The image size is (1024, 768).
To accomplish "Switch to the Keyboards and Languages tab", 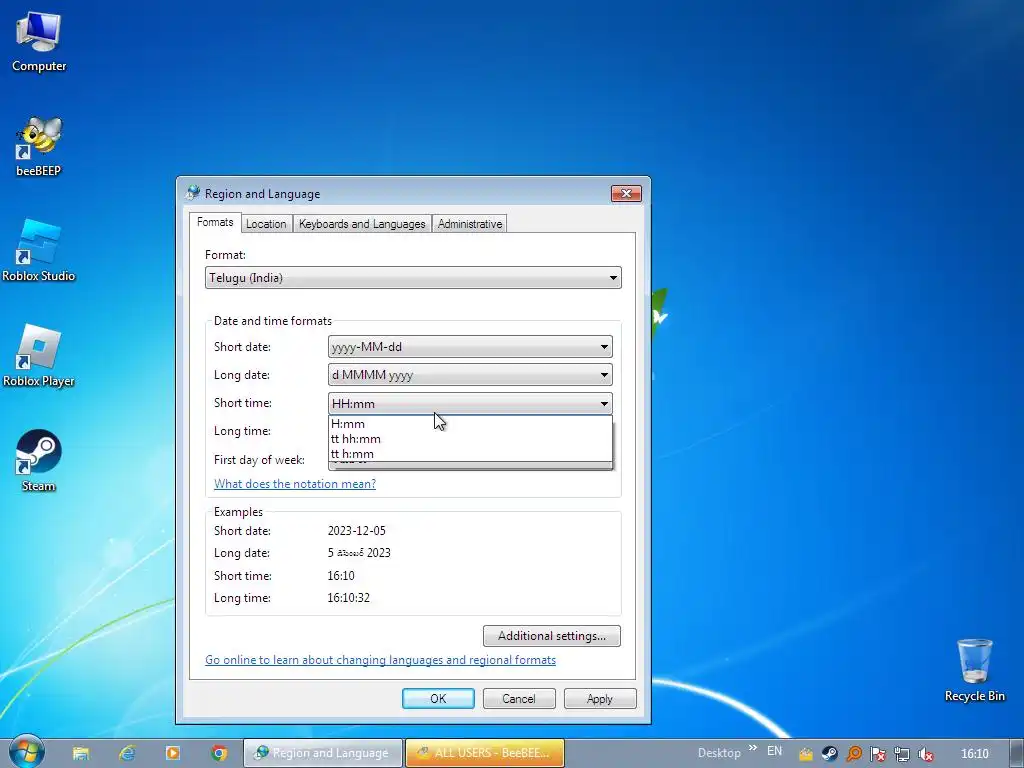I will 362,224.
